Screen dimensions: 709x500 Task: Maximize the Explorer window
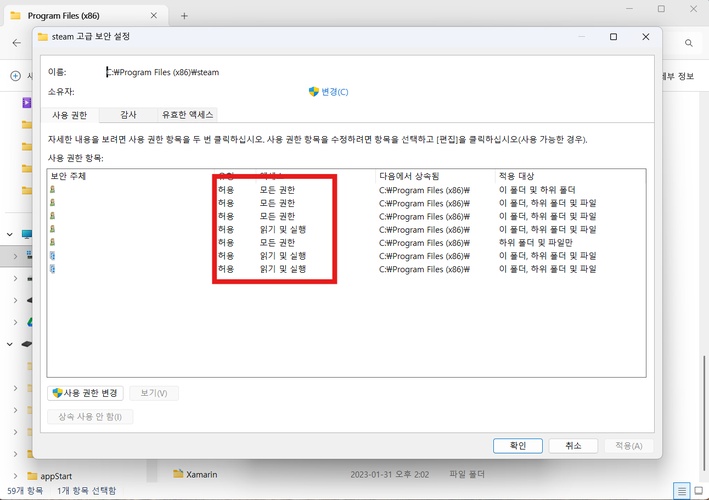pyautogui.click(x=661, y=9)
